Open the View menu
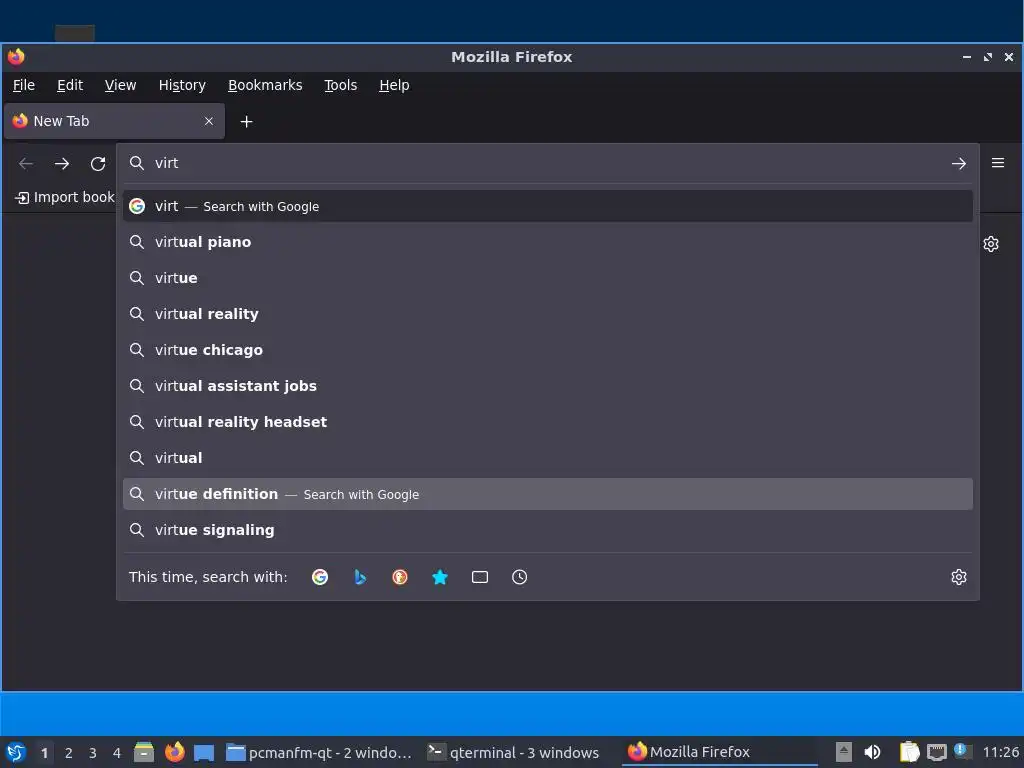The image size is (1024, 768). pyautogui.click(x=120, y=85)
